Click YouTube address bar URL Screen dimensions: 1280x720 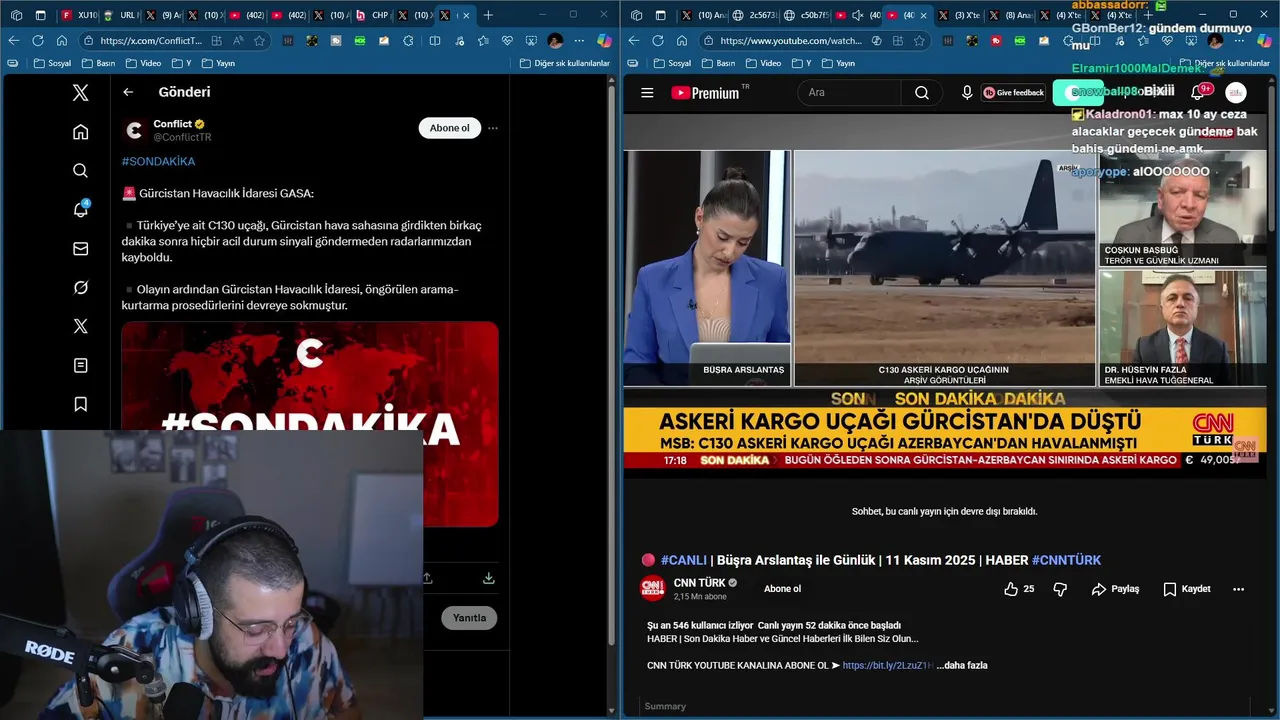tap(791, 41)
